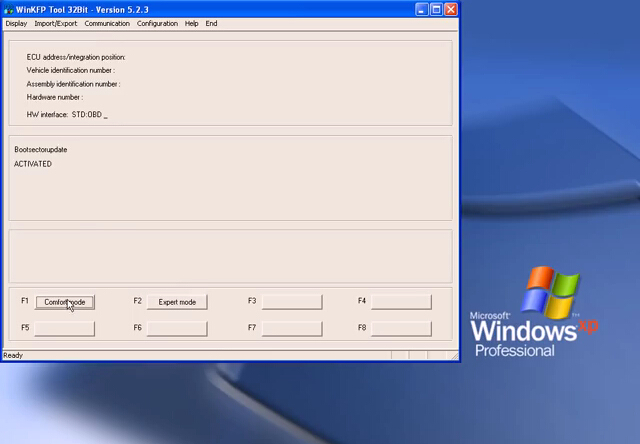The image size is (640, 444).
Task: Click 'Assembly identification number :' label
Action: point(73,84)
